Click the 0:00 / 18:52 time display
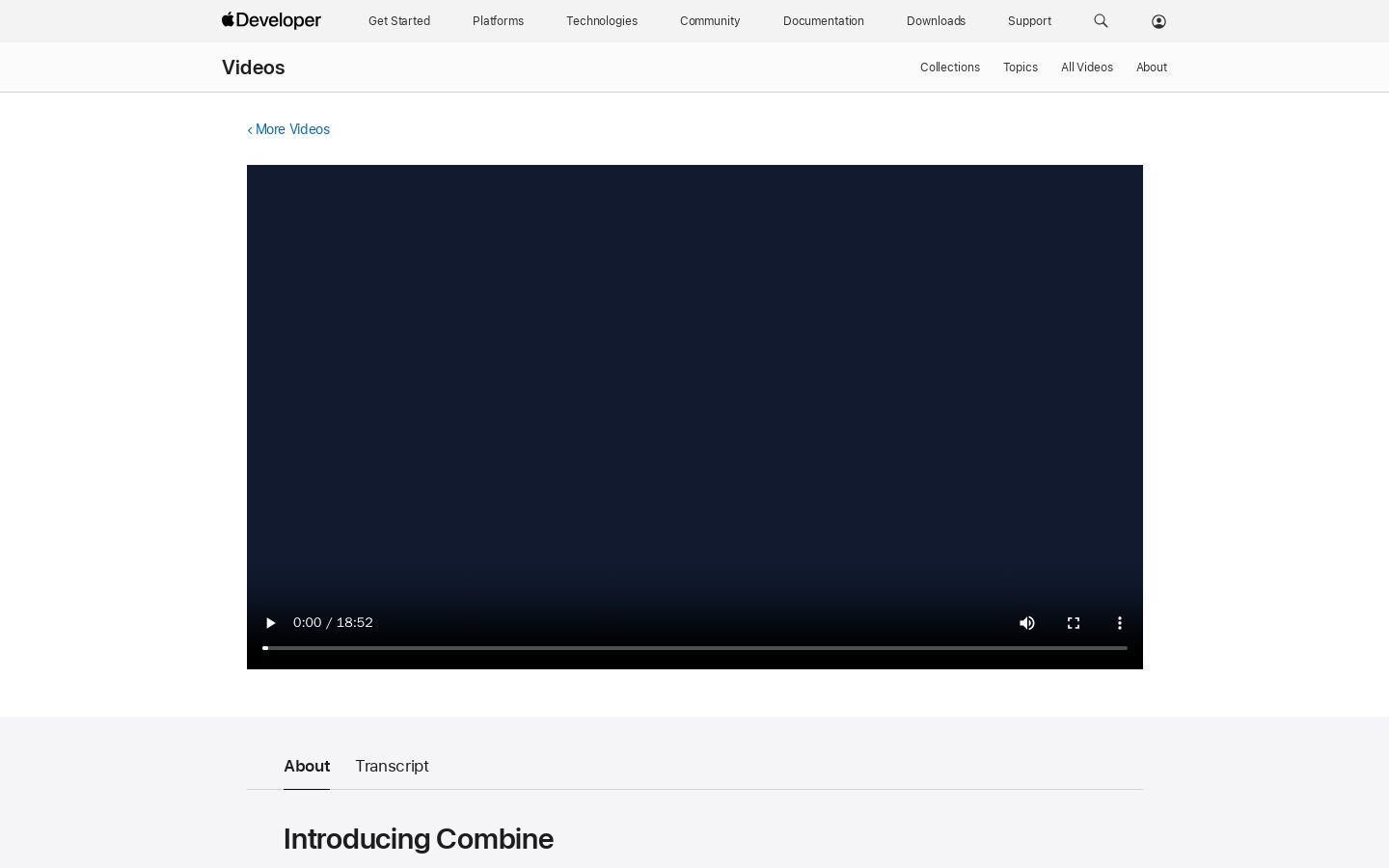1389x868 pixels. pos(333,623)
